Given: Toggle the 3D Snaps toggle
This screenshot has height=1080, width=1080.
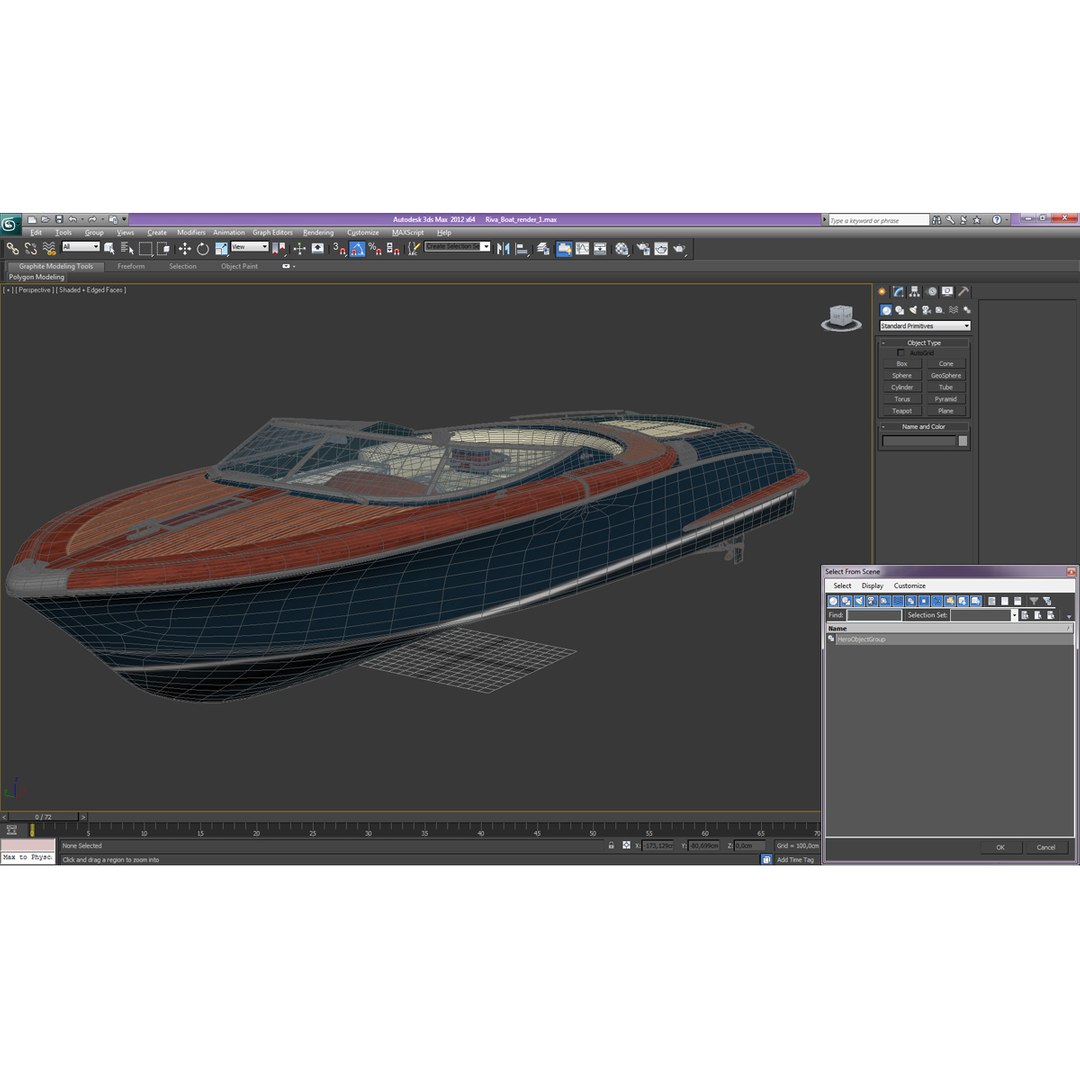Looking at the screenshot, I should (x=339, y=249).
